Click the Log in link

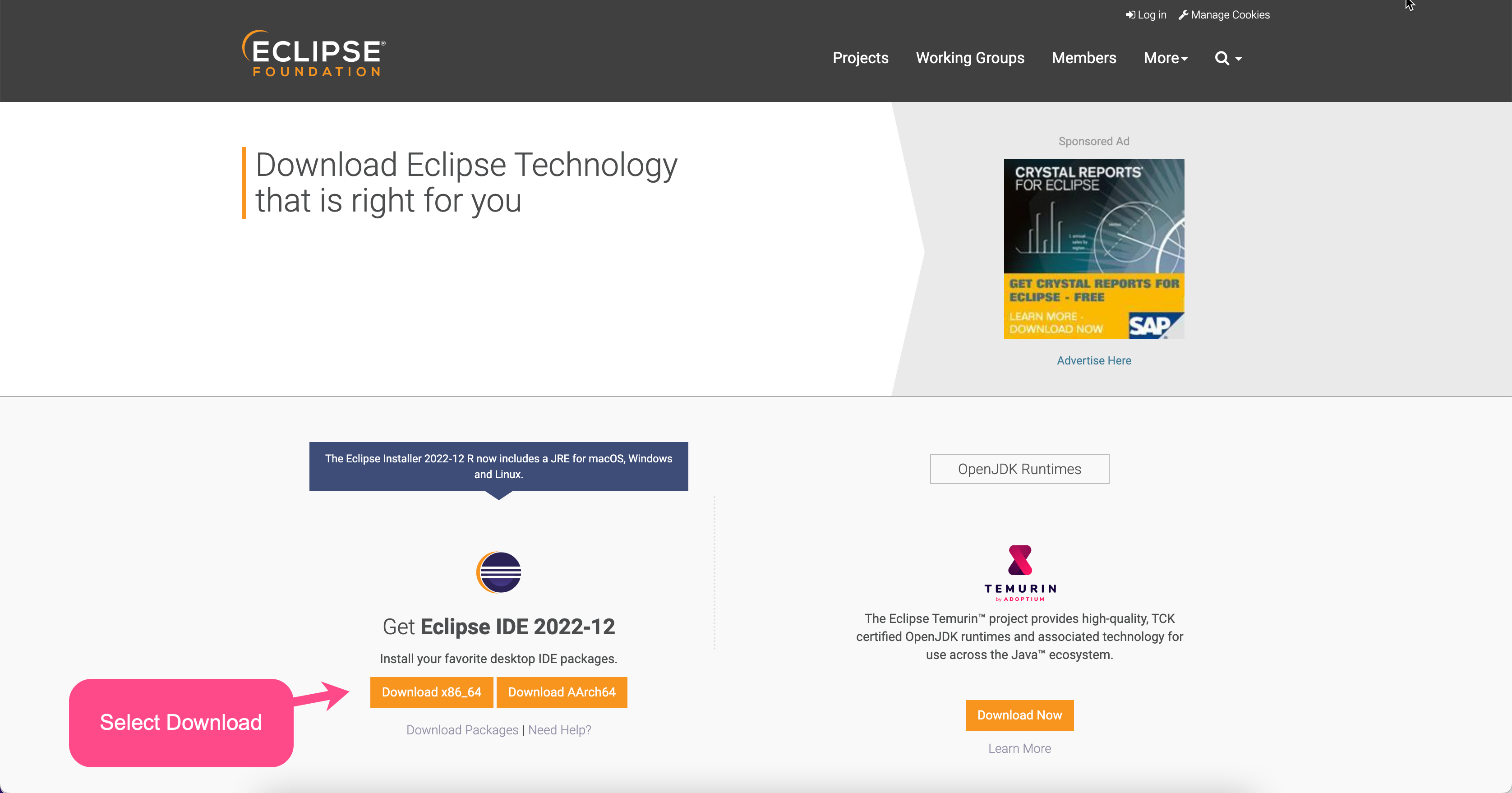coord(1146,15)
